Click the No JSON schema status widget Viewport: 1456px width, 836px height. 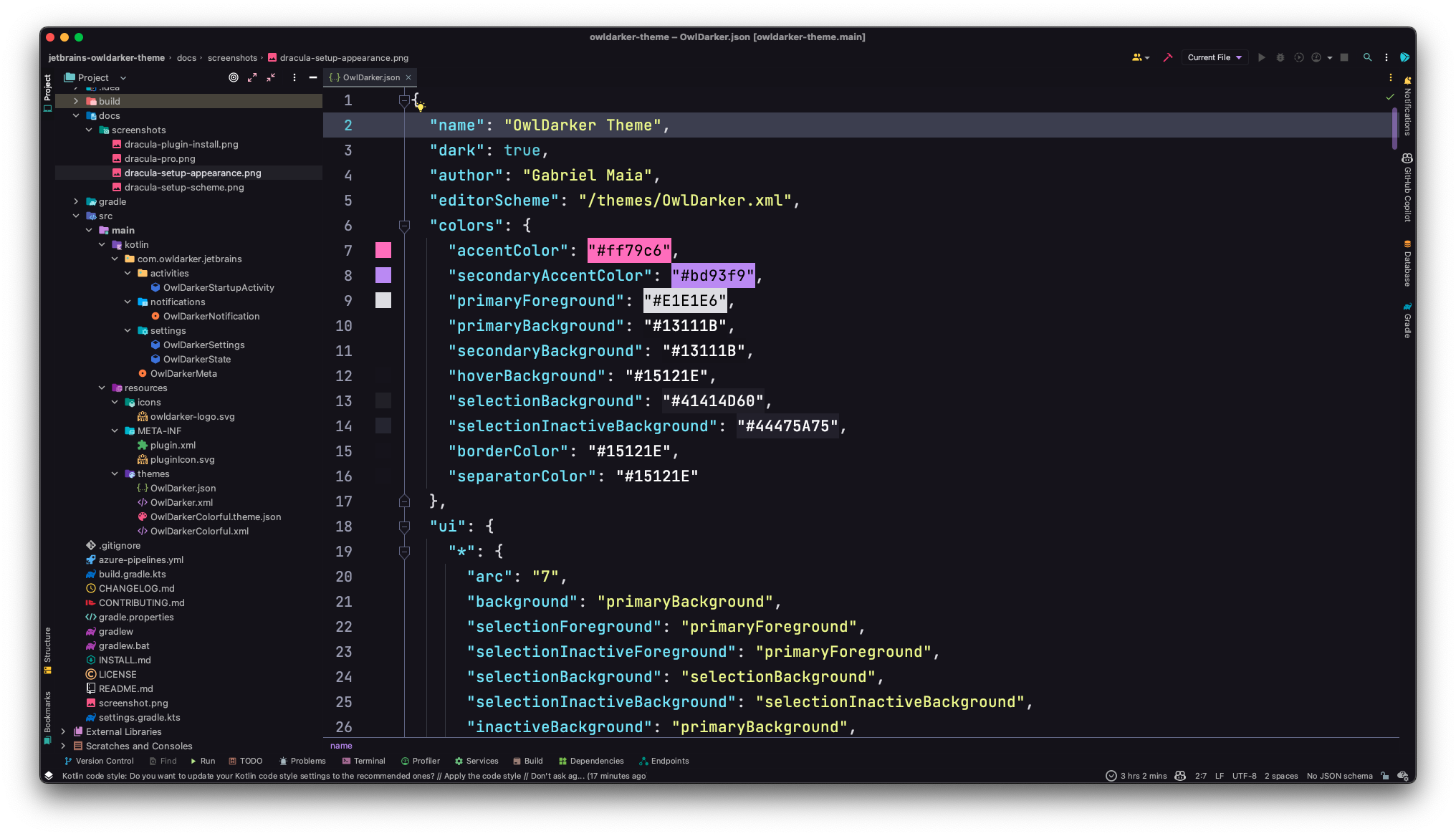click(1339, 776)
